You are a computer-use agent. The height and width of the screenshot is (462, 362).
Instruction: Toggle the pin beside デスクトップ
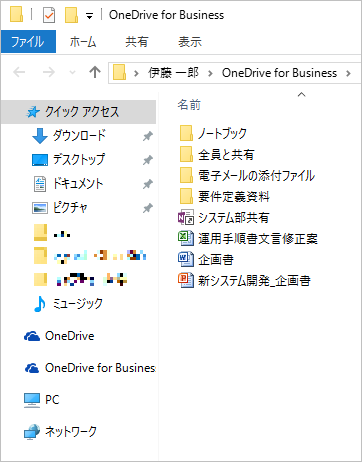148,160
